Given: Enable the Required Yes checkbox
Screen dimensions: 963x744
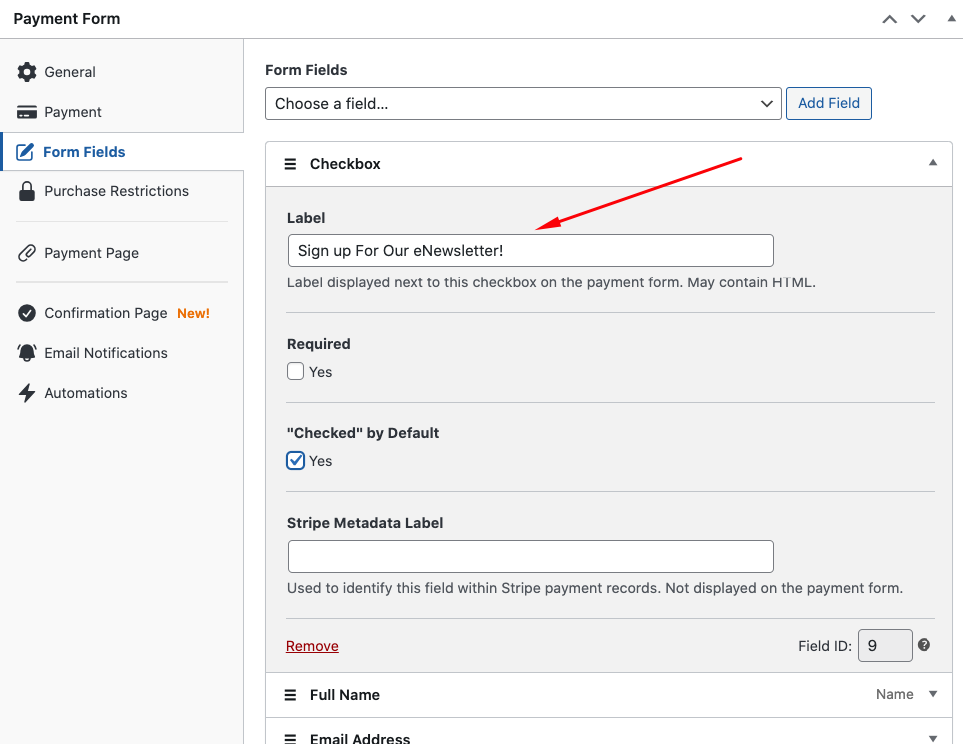Looking at the screenshot, I should [296, 372].
